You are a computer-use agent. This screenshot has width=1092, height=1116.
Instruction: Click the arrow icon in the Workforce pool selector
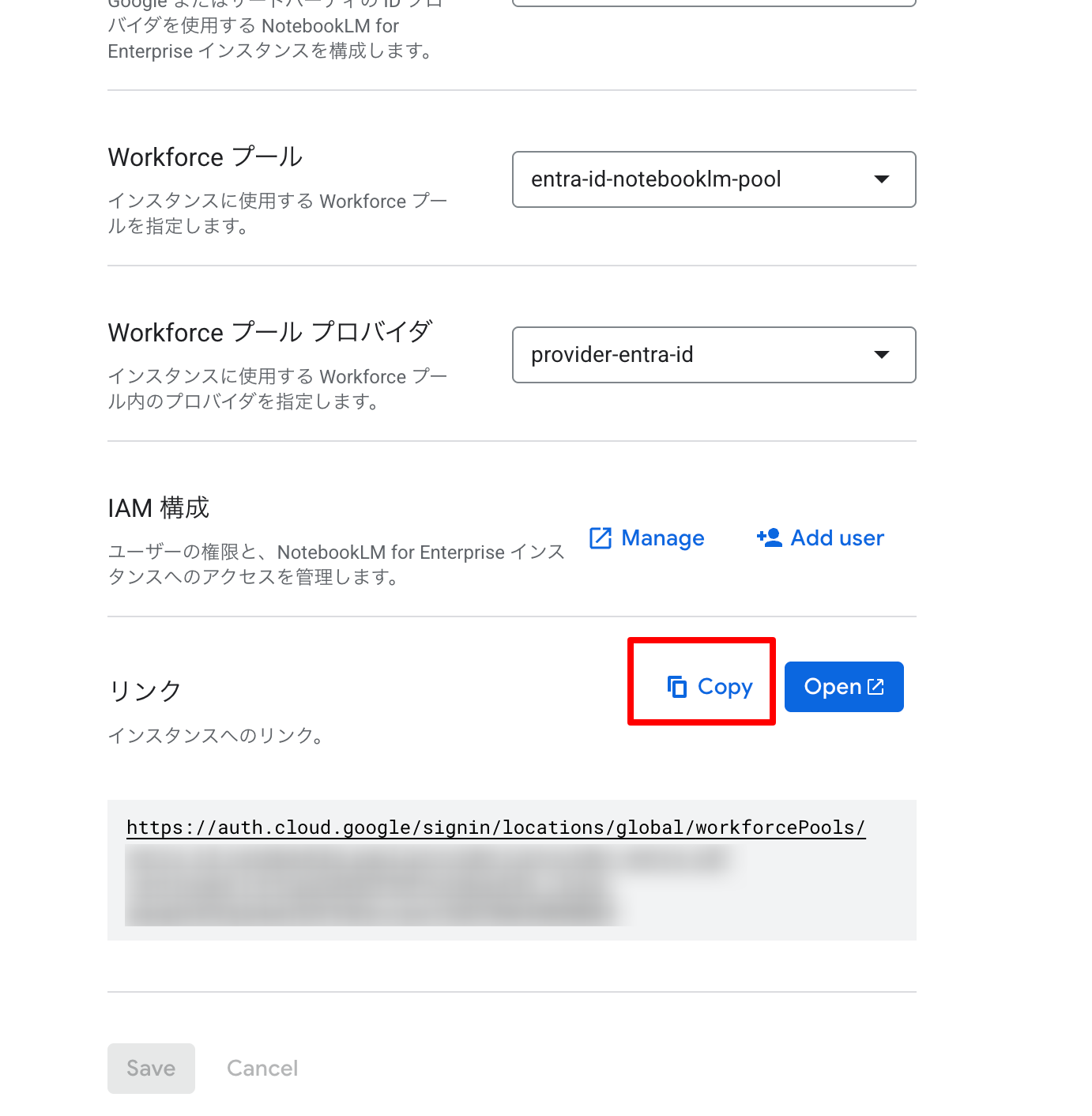(x=883, y=179)
